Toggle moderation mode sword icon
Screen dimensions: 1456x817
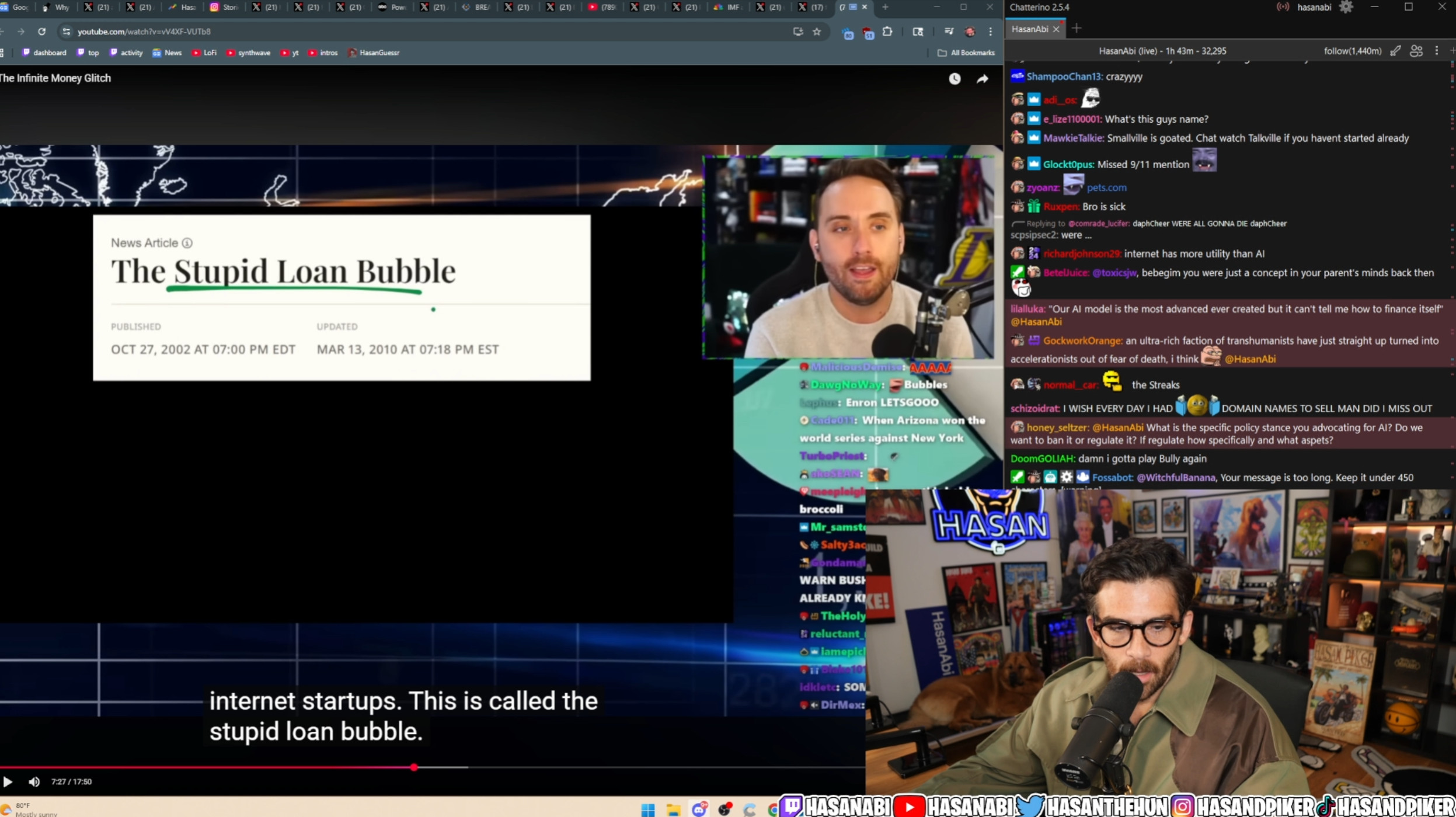click(1395, 51)
